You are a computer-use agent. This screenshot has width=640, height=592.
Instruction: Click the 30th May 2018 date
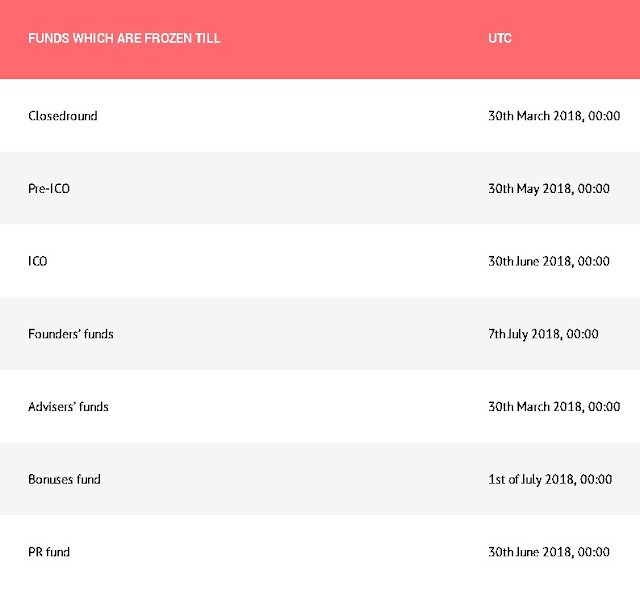(x=548, y=189)
